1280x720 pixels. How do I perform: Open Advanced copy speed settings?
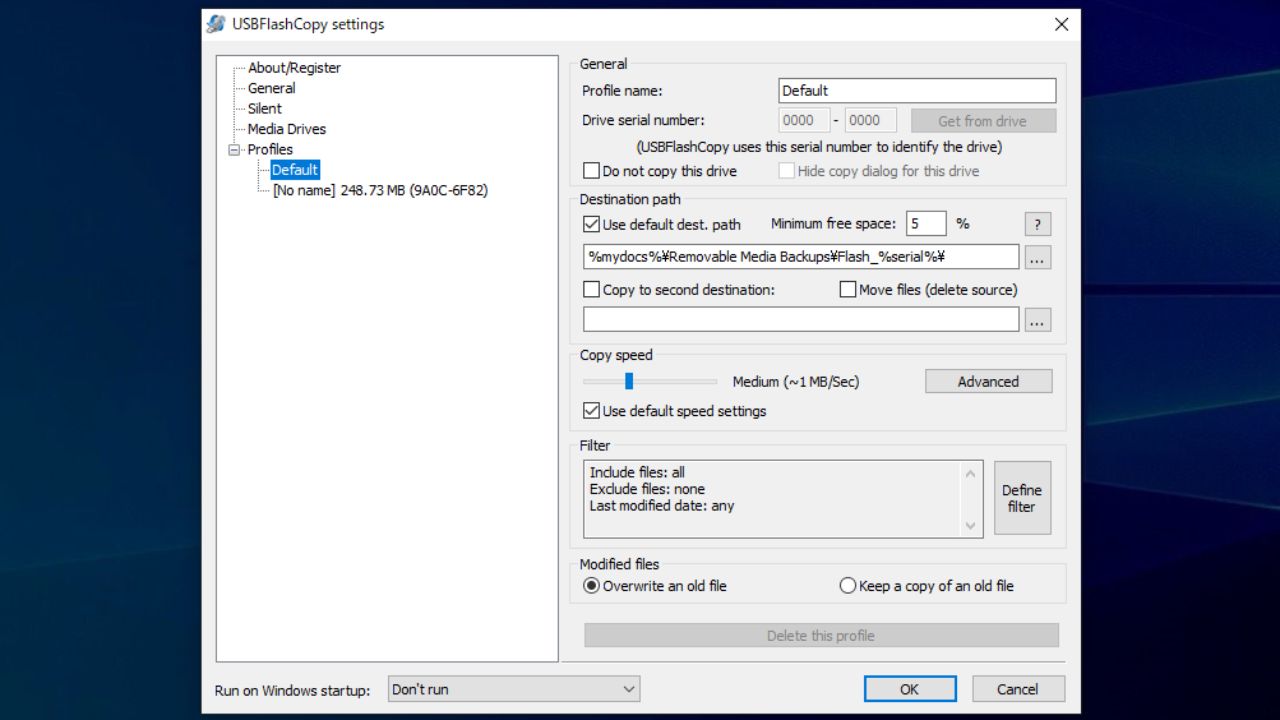(x=988, y=381)
